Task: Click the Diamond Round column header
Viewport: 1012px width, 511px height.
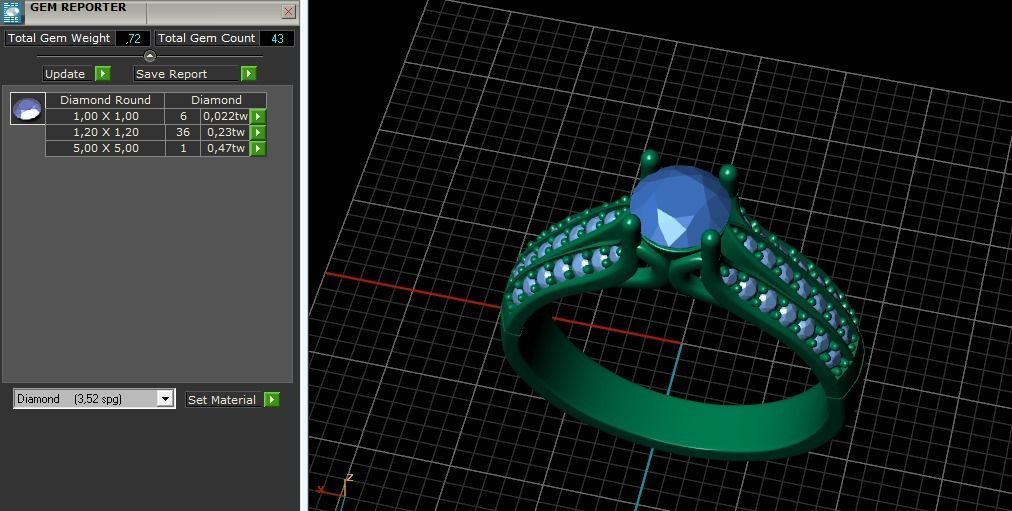Action: (105, 100)
